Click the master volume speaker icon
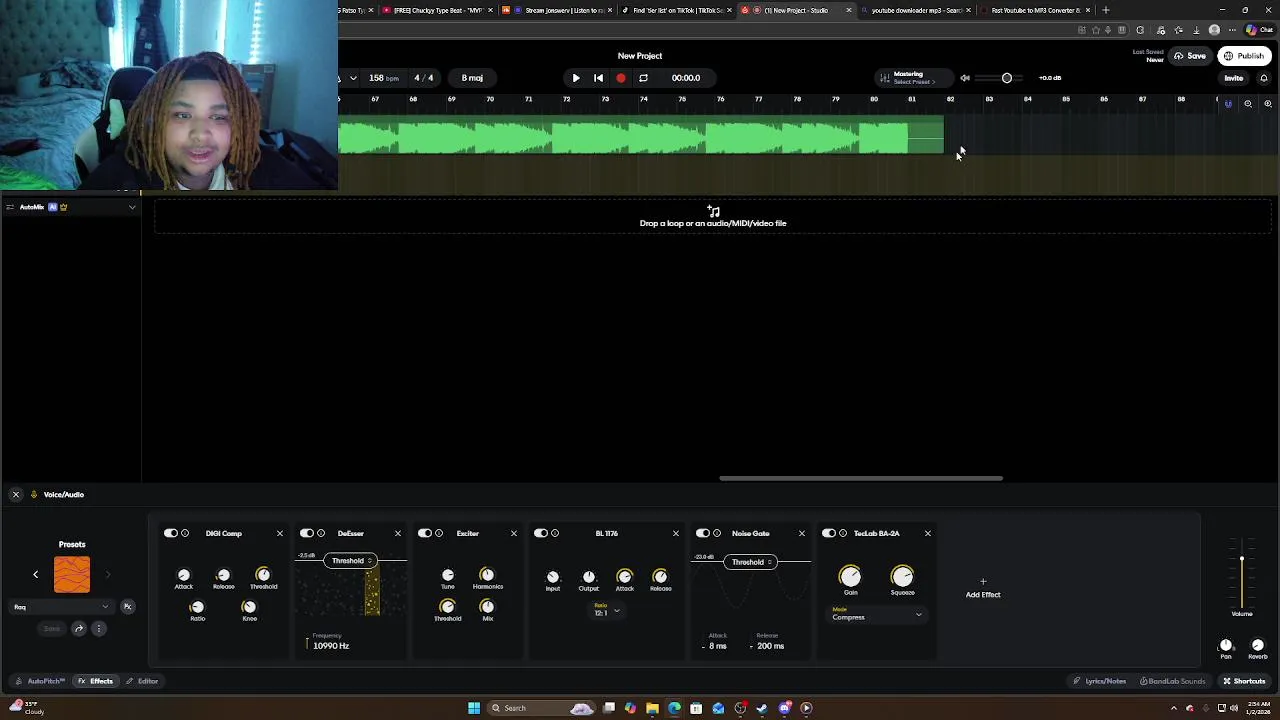The width and height of the screenshot is (1280, 720). point(965,78)
